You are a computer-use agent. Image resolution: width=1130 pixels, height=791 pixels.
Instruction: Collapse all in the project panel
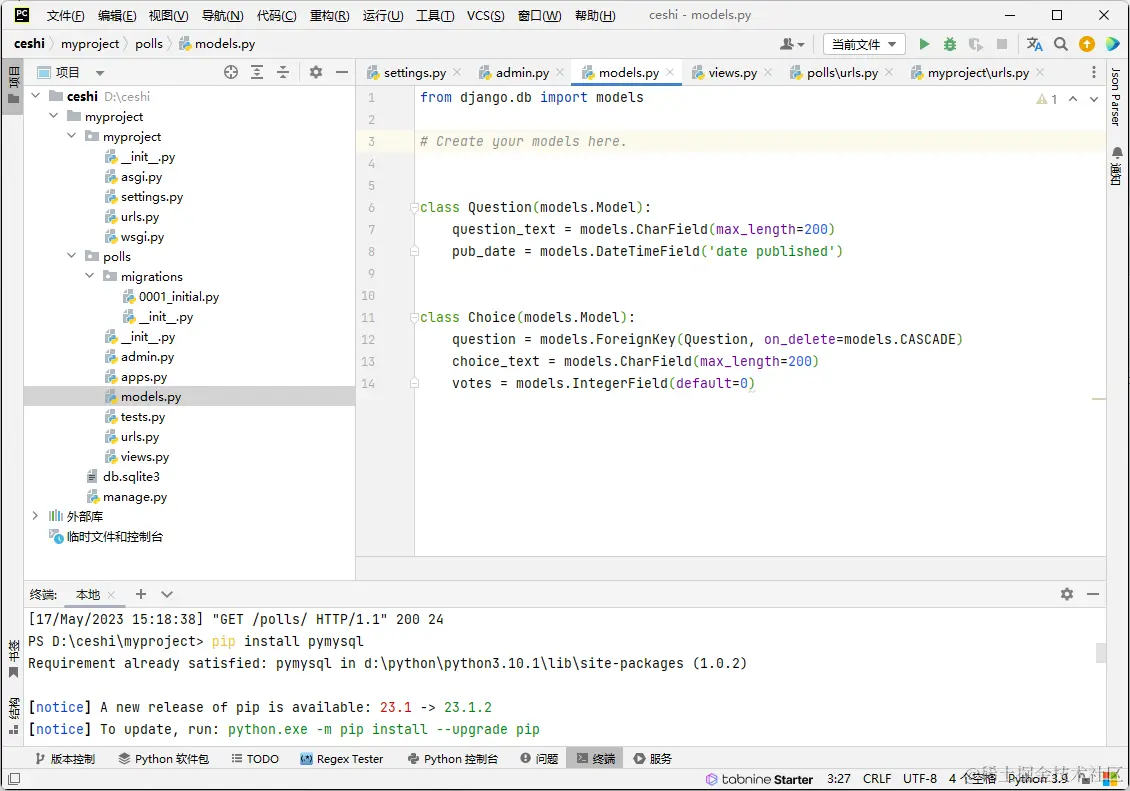pyautogui.click(x=283, y=72)
